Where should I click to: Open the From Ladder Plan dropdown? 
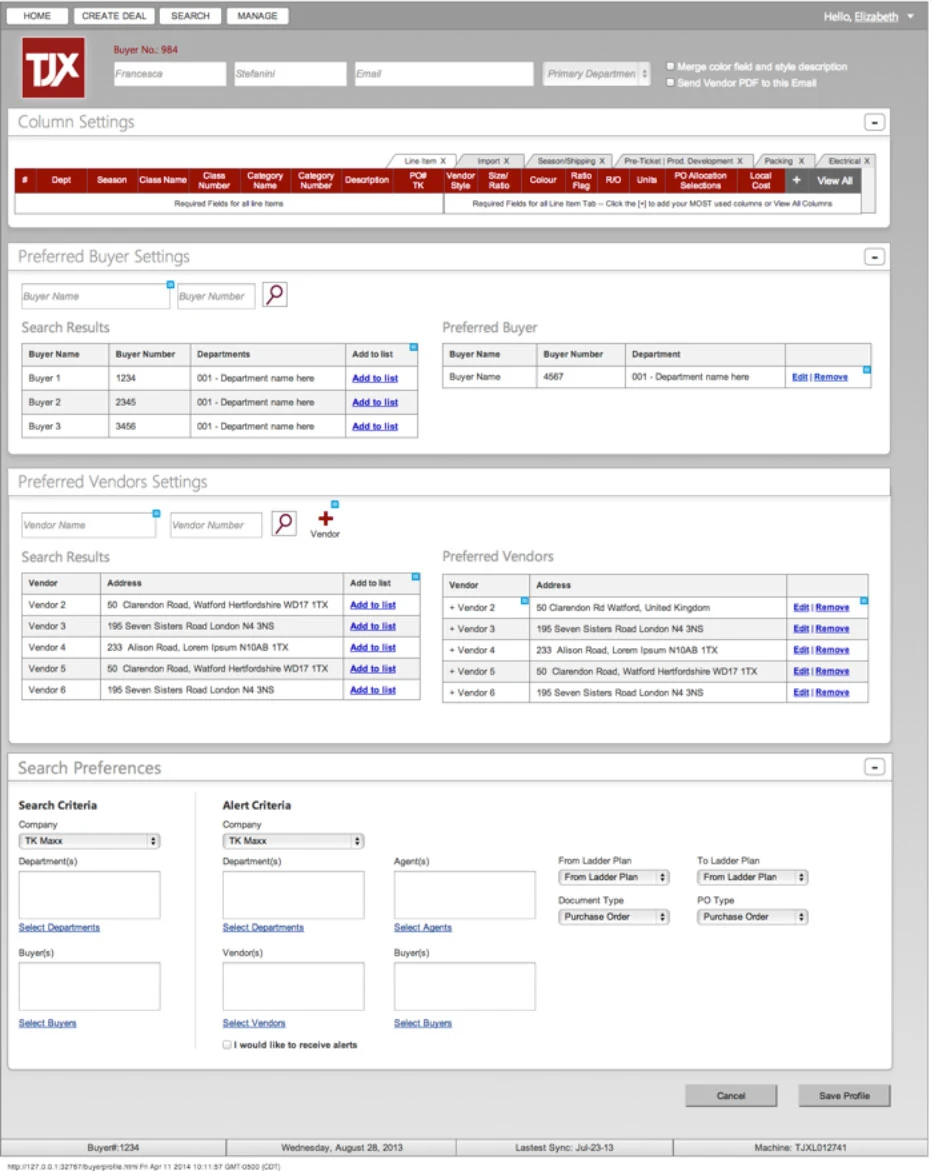click(x=613, y=877)
